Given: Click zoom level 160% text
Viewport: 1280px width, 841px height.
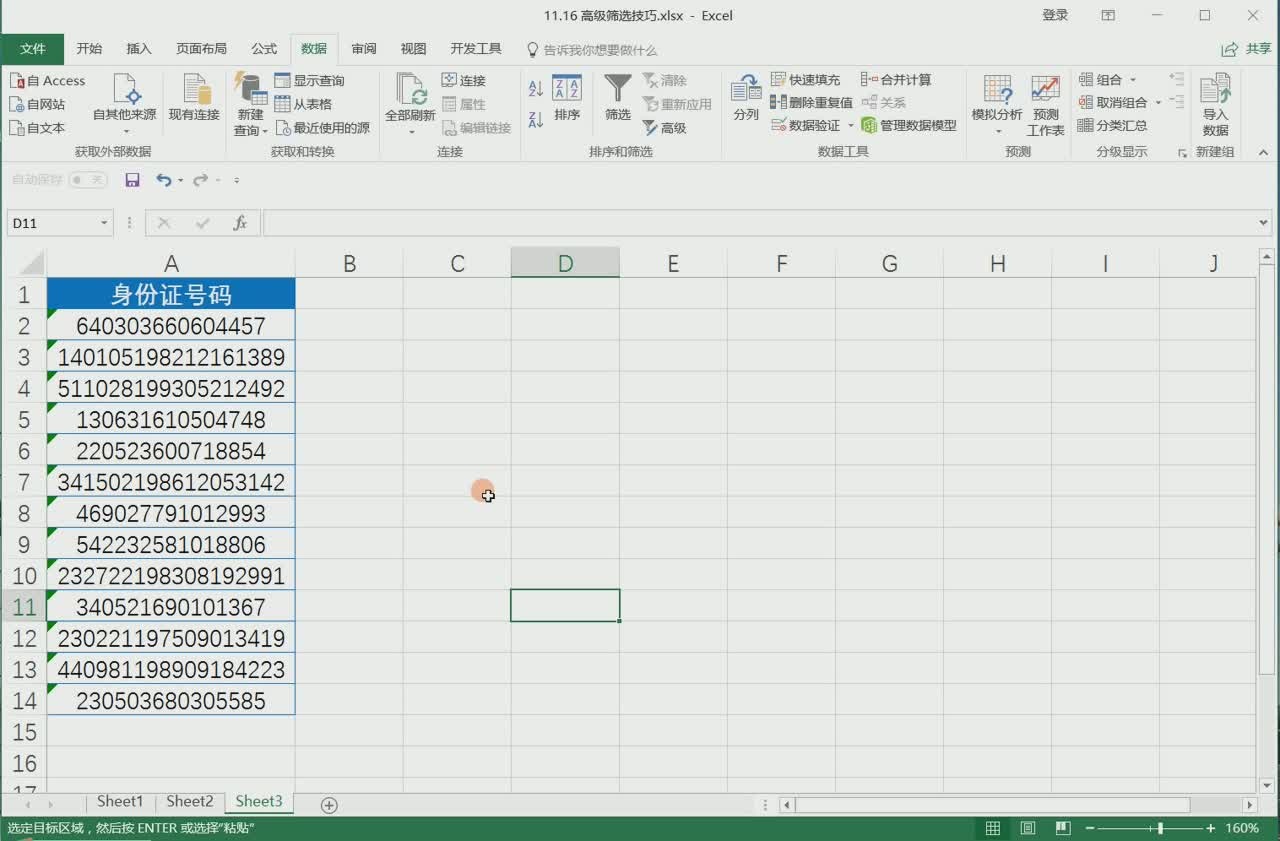Looking at the screenshot, I should click(x=1242, y=828).
